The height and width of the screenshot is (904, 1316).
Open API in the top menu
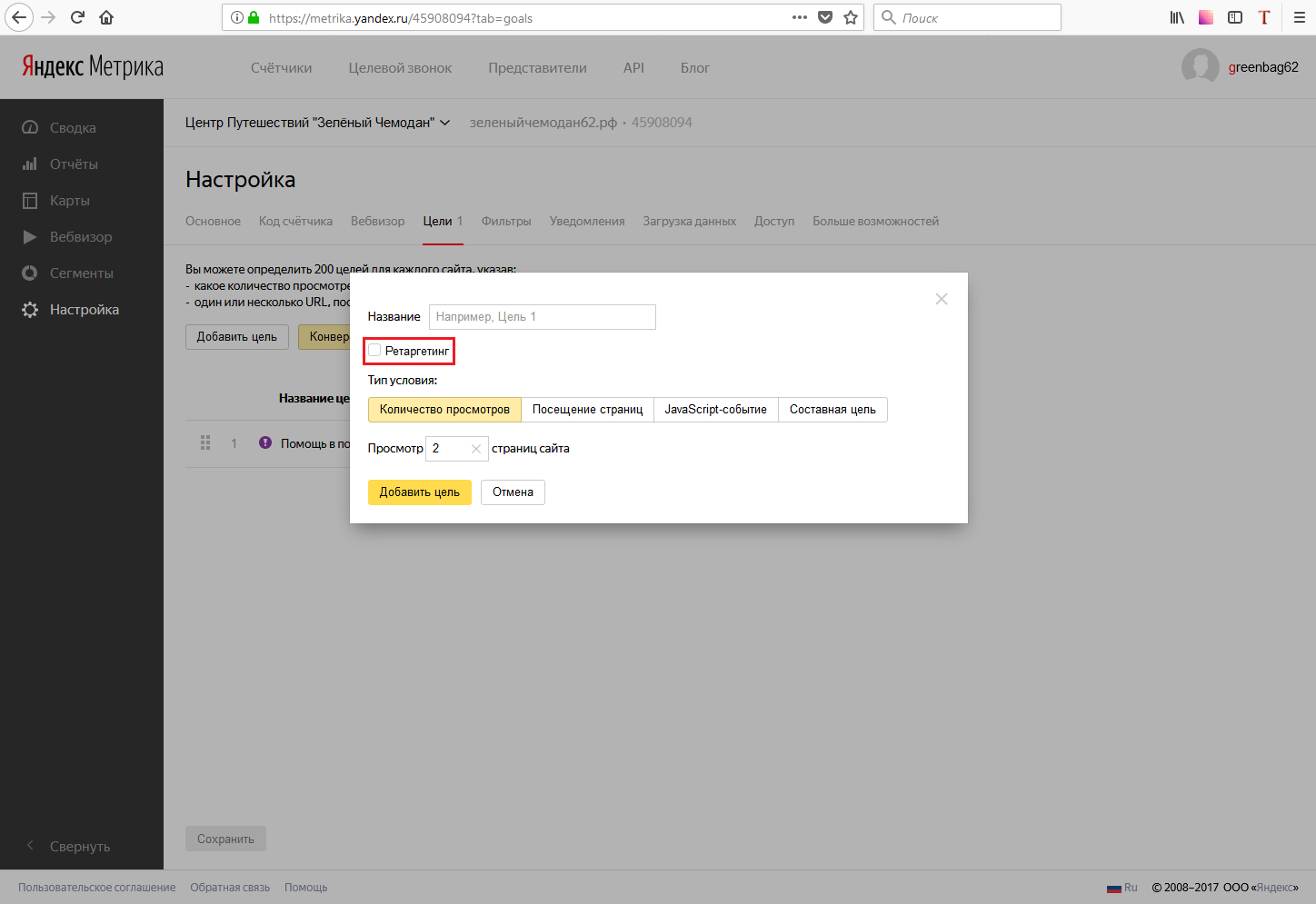pos(633,67)
